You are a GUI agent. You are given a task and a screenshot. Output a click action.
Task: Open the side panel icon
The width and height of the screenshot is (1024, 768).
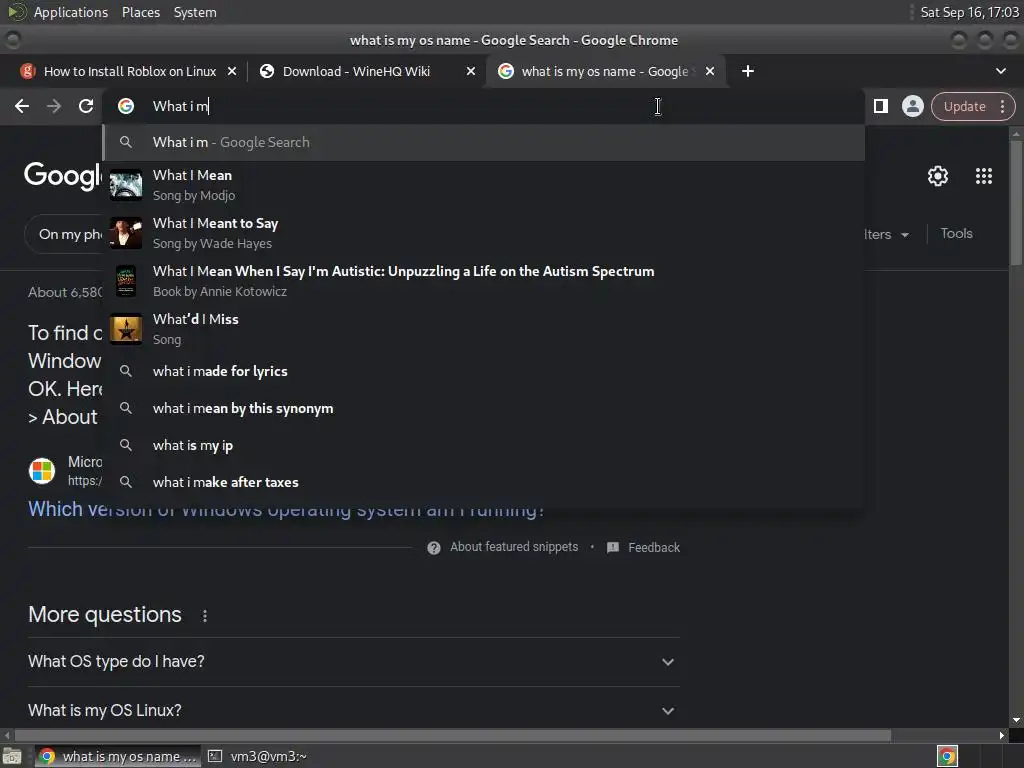click(880, 106)
